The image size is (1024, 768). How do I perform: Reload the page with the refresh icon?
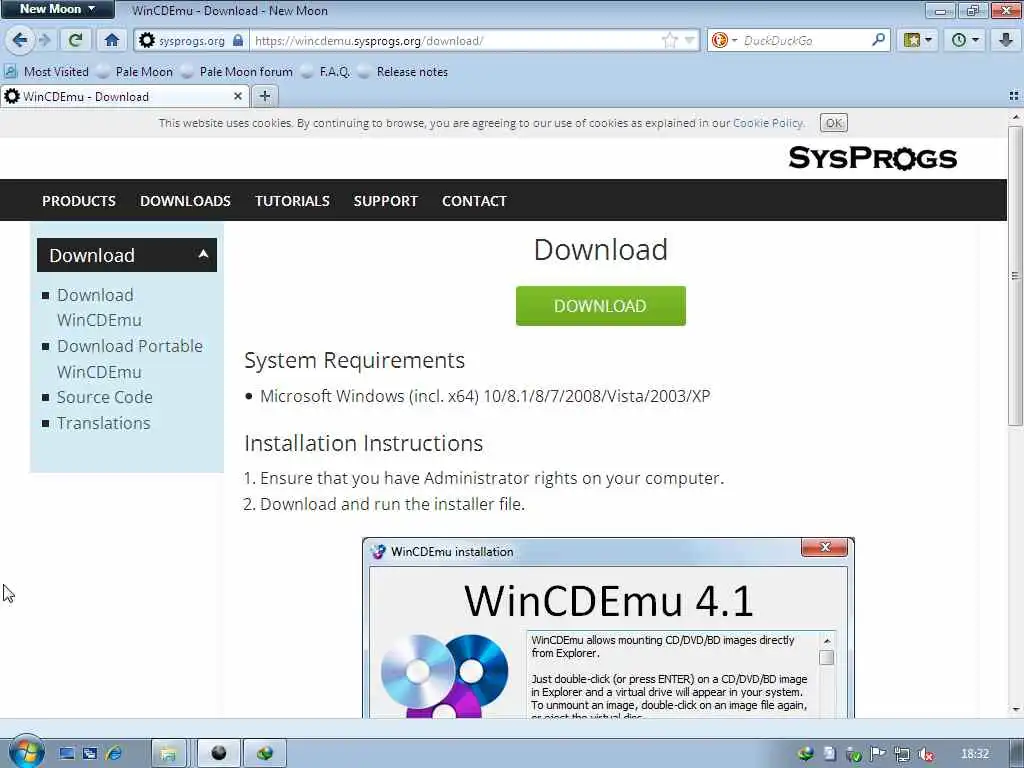tap(76, 40)
